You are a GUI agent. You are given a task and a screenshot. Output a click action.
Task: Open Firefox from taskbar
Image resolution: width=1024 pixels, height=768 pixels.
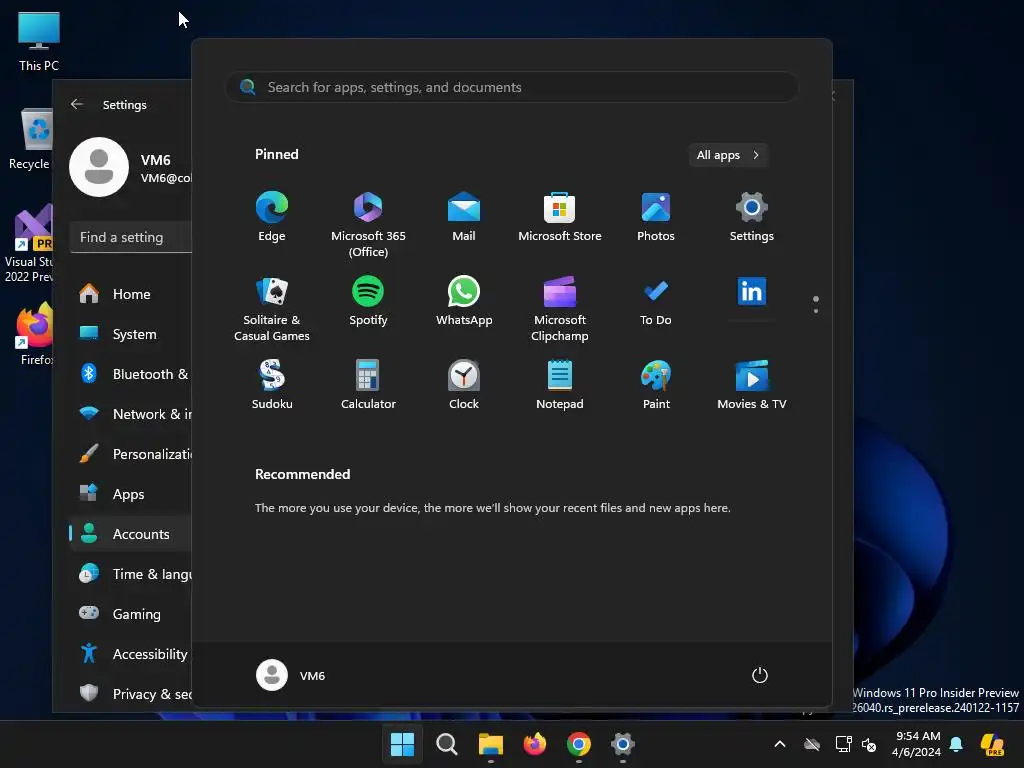535,744
